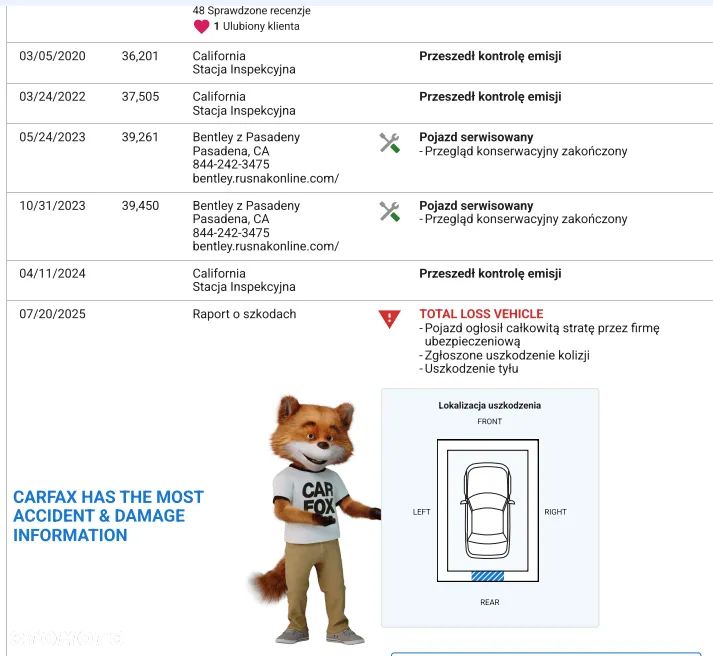Click 'Przeszedł kontrolę emisji' in 04/11/2024 row
The height and width of the screenshot is (656, 713).
(490, 273)
